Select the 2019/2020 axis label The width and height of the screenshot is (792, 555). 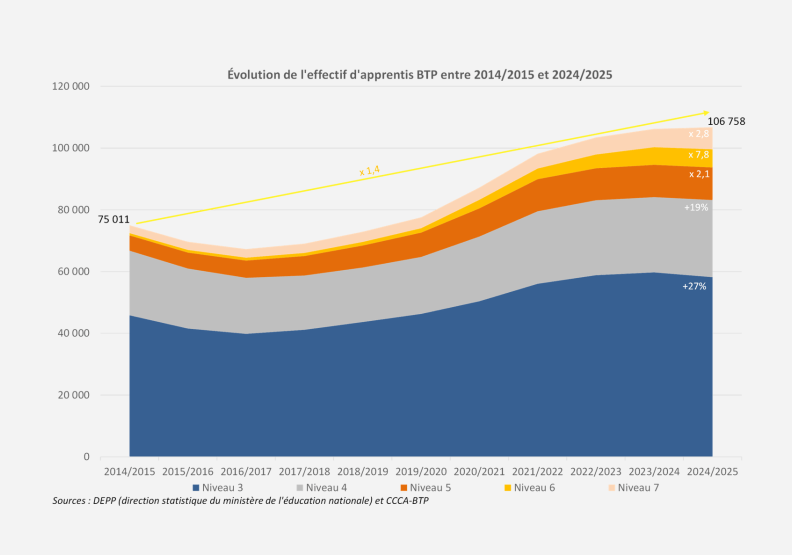tap(421, 472)
